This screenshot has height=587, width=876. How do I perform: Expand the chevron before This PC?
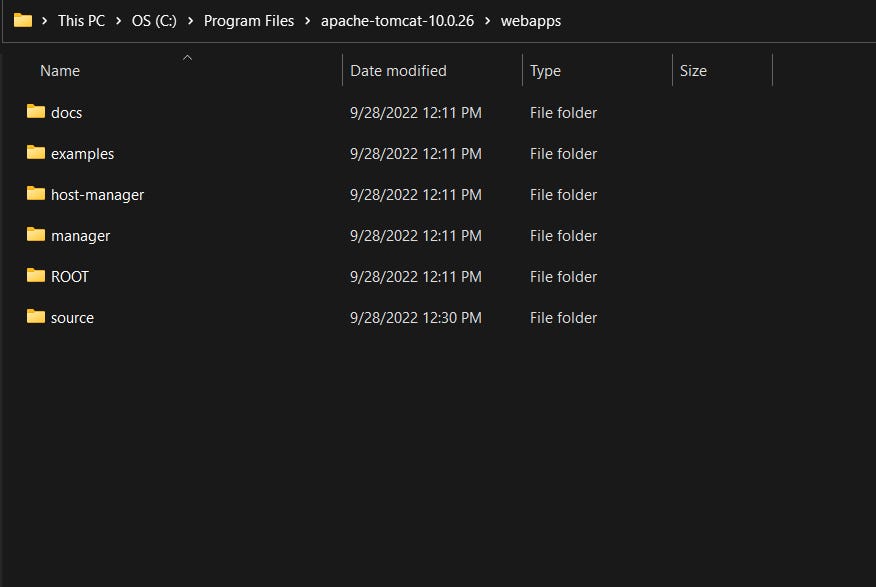click(45, 21)
